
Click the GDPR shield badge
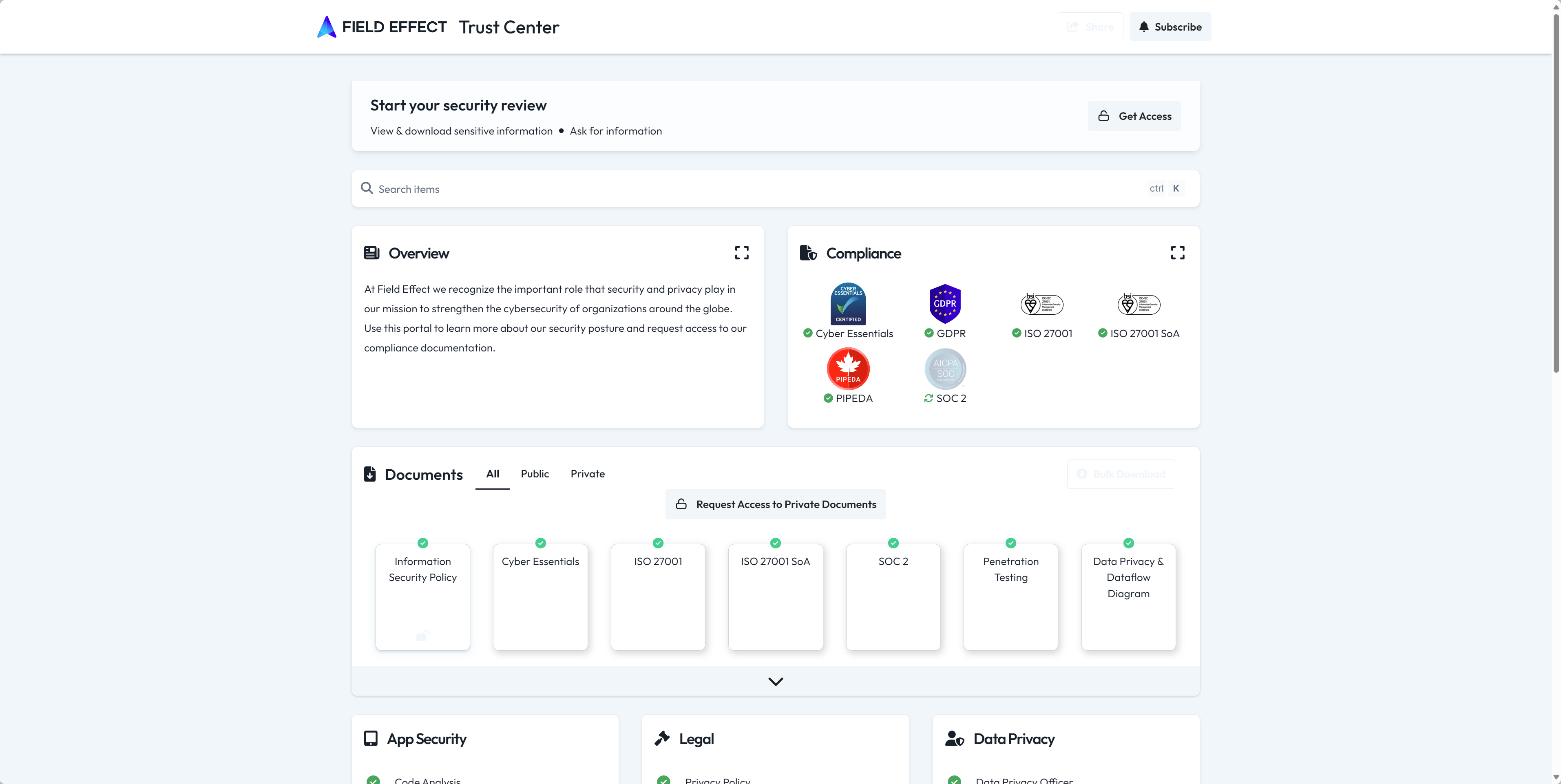[945, 304]
